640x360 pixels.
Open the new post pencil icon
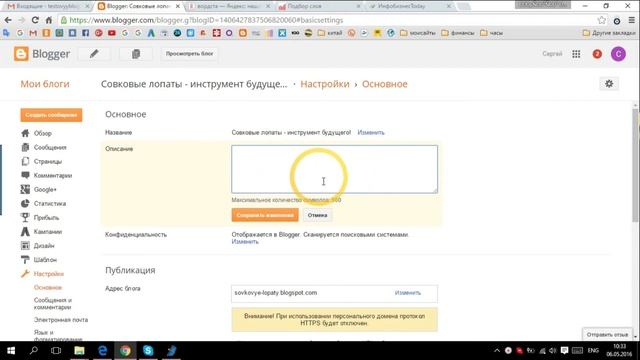(x=94, y=54)
